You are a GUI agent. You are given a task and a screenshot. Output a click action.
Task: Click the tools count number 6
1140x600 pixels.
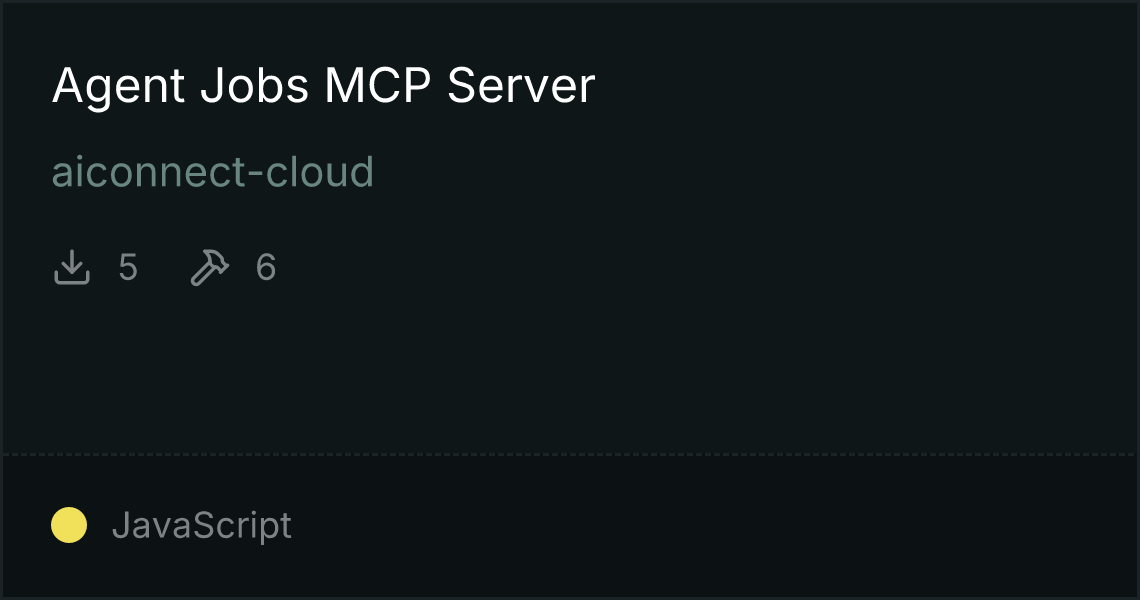point(266,268)
